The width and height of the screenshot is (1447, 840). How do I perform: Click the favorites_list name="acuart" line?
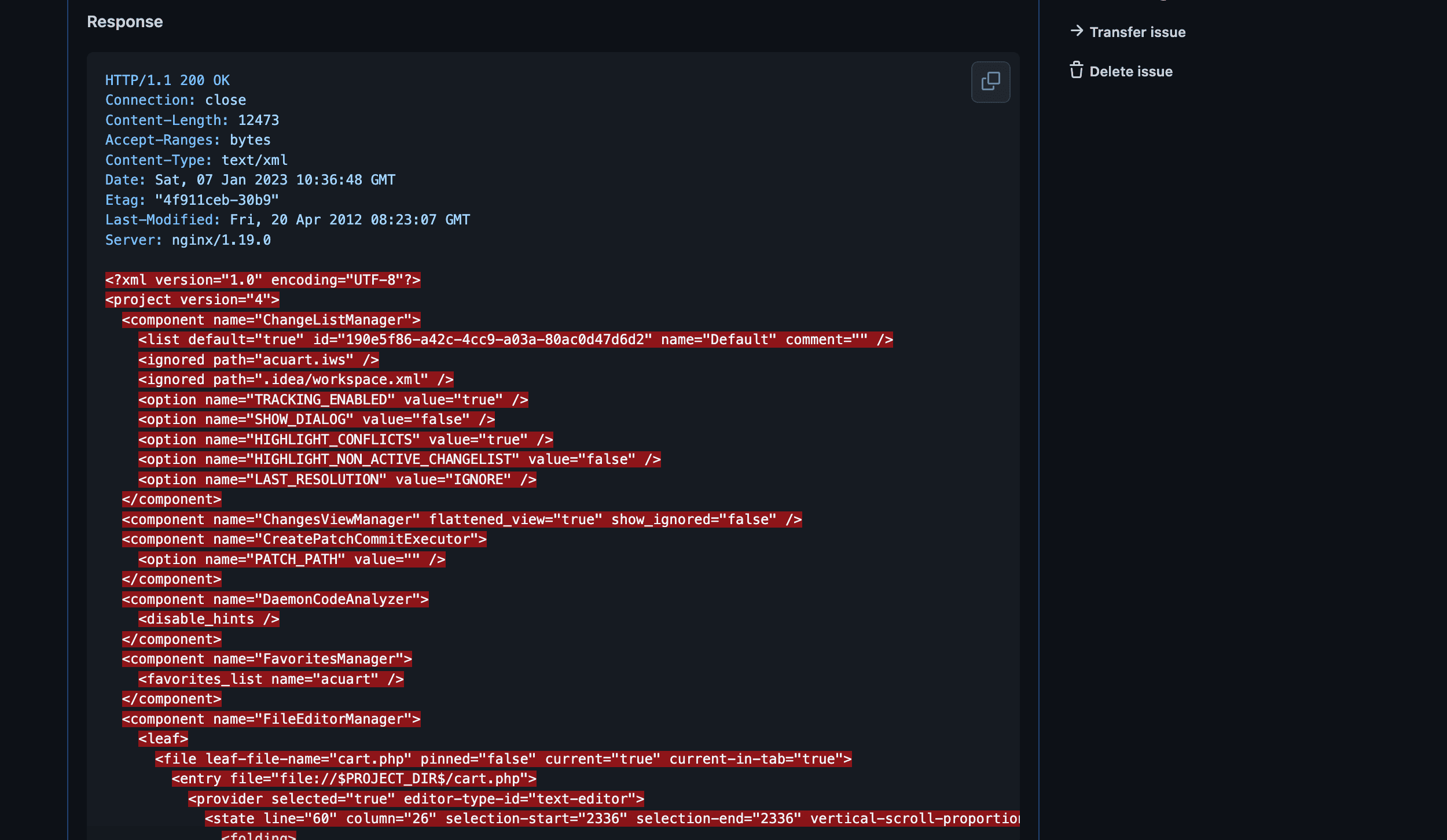(270, 679)
